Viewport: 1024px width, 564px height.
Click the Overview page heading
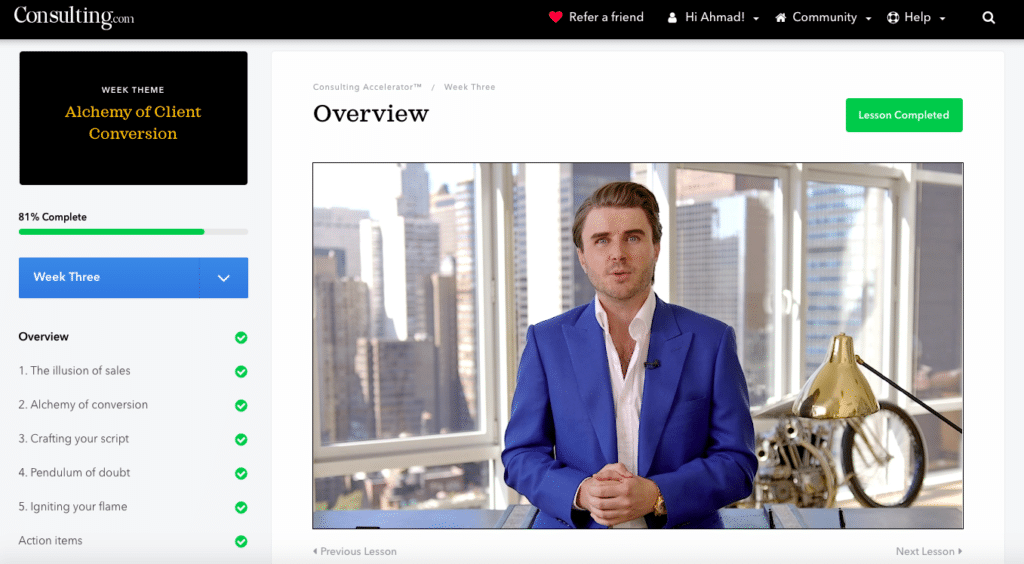pyautogui.click(x=371, y=114)
